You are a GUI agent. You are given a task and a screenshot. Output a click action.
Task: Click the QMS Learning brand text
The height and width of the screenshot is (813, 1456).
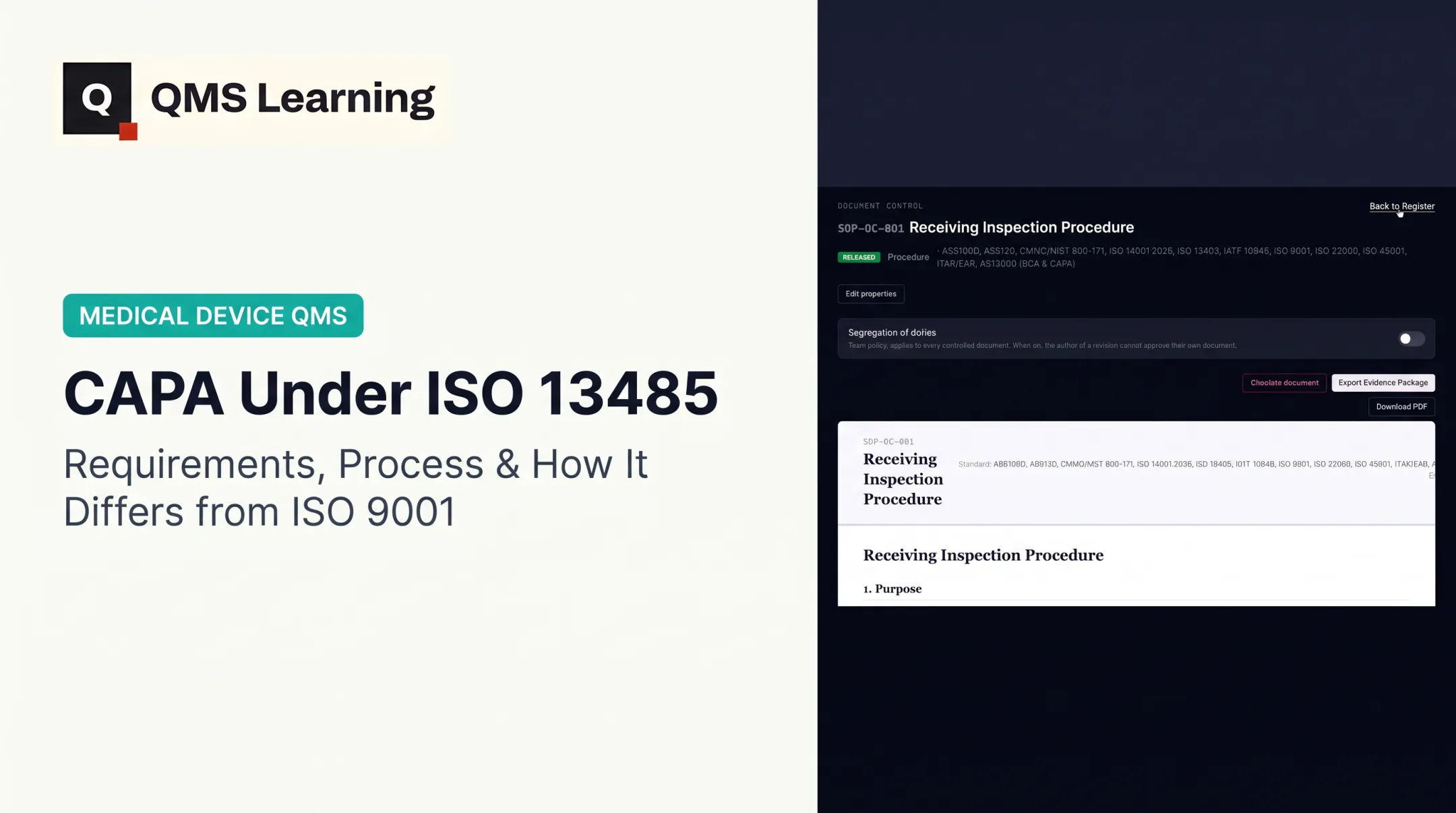point(293,98)
